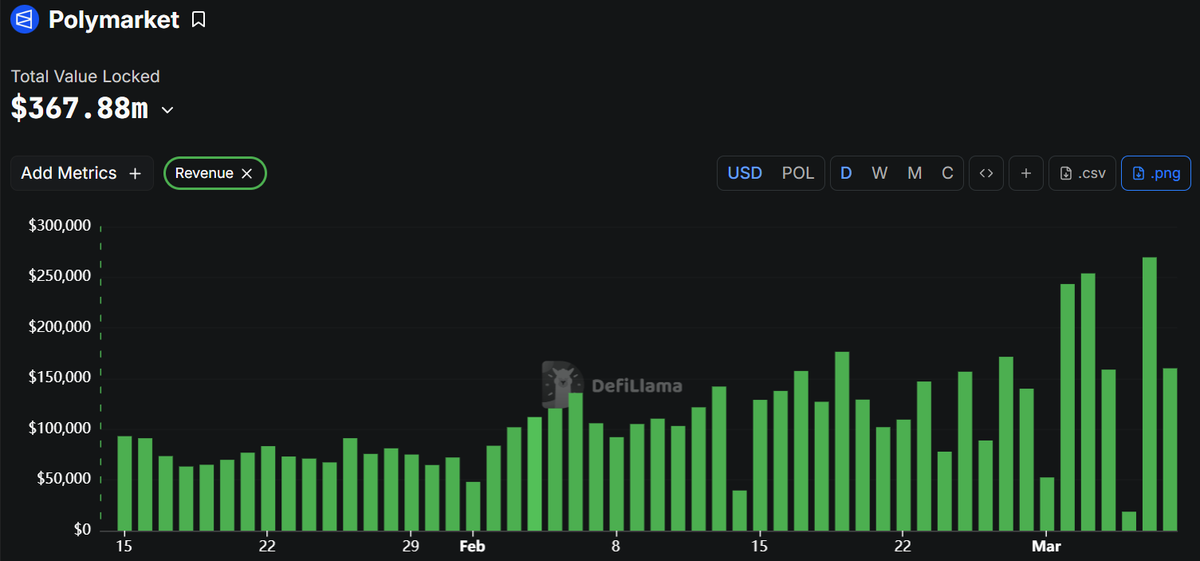1200x561 pixels.
Task: Click the Polymarket title text
Action: tap(114, 19)
